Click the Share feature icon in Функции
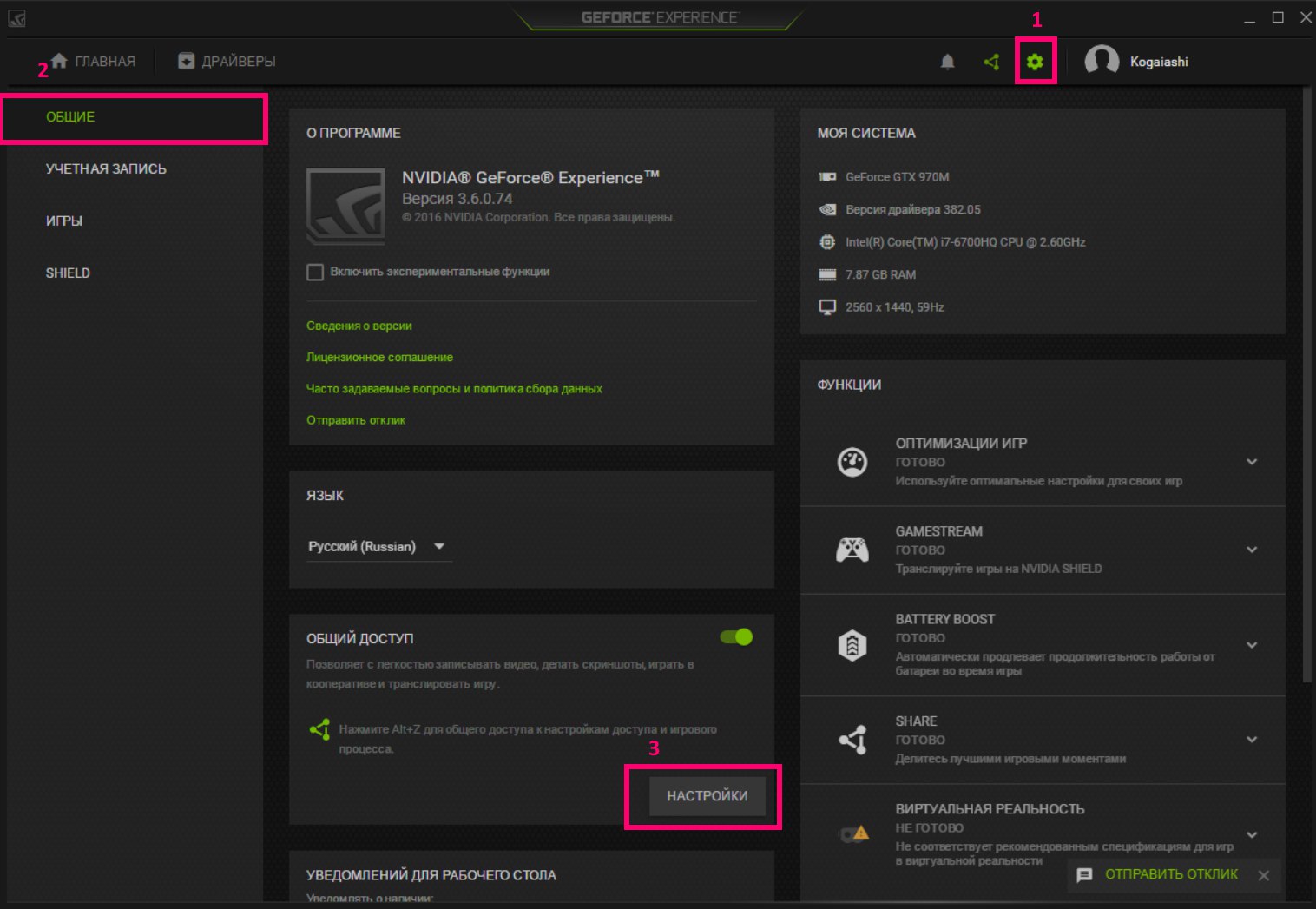 [852, 740]
